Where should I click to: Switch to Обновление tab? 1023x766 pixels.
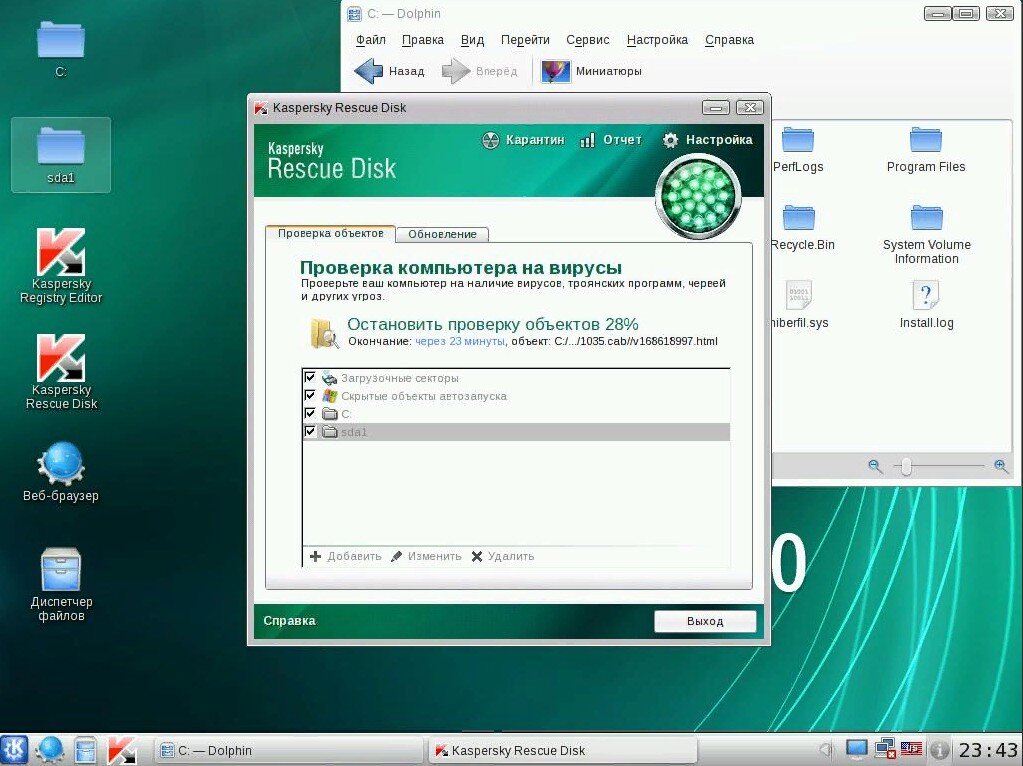(442, 234)
